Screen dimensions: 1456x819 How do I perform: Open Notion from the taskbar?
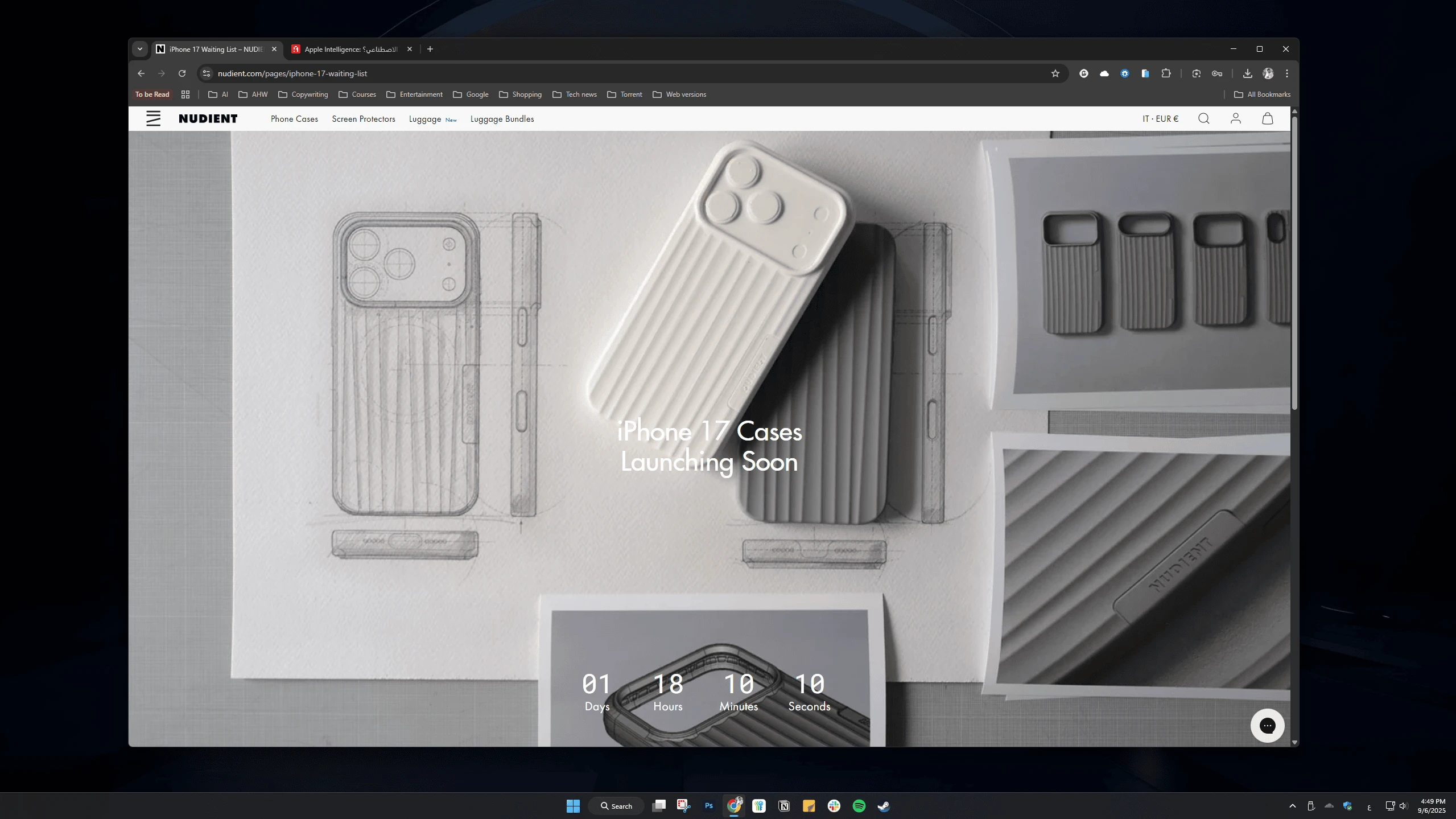pos(783,806)
